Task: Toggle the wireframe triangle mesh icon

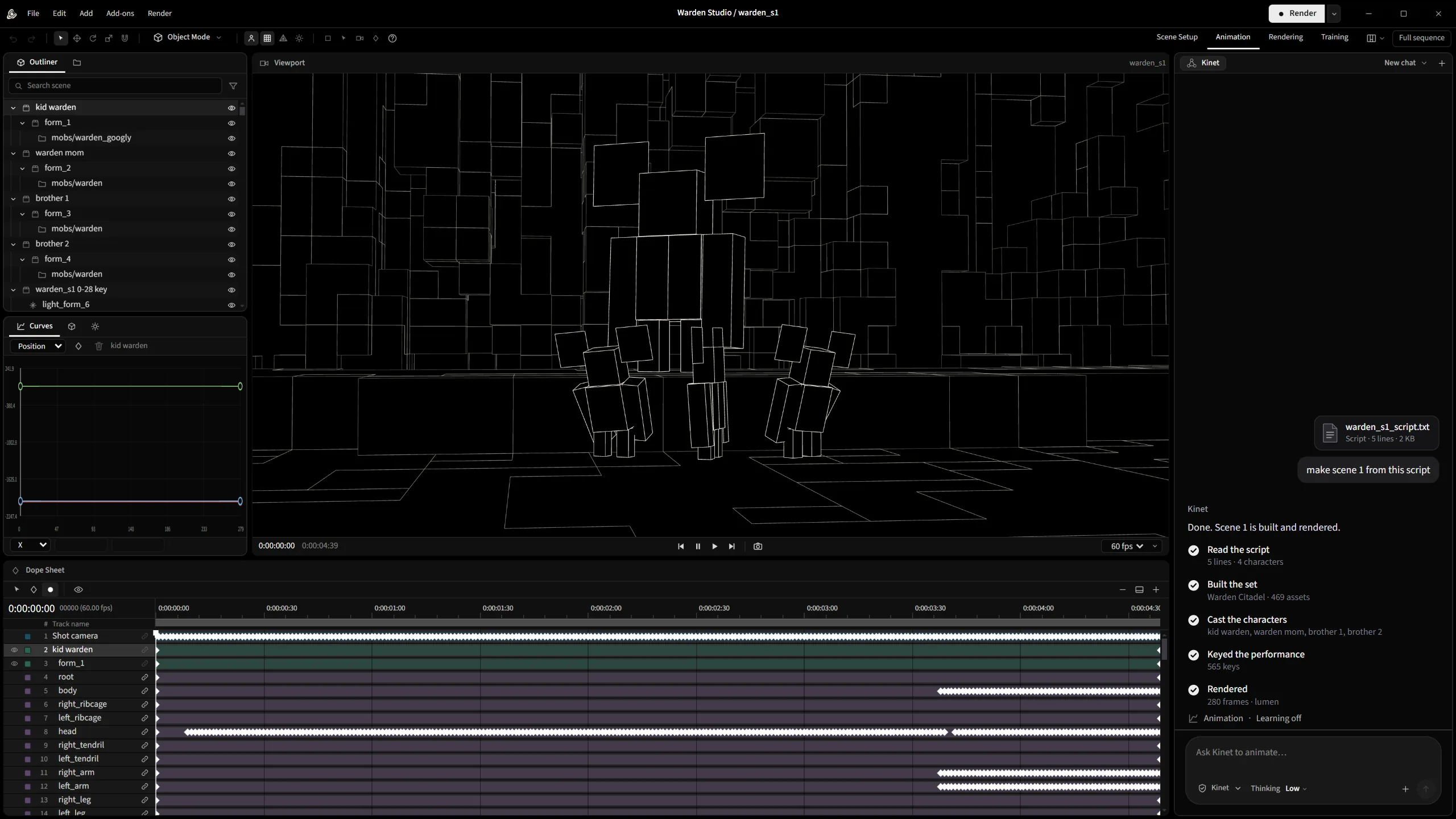Action: [283, 38]
